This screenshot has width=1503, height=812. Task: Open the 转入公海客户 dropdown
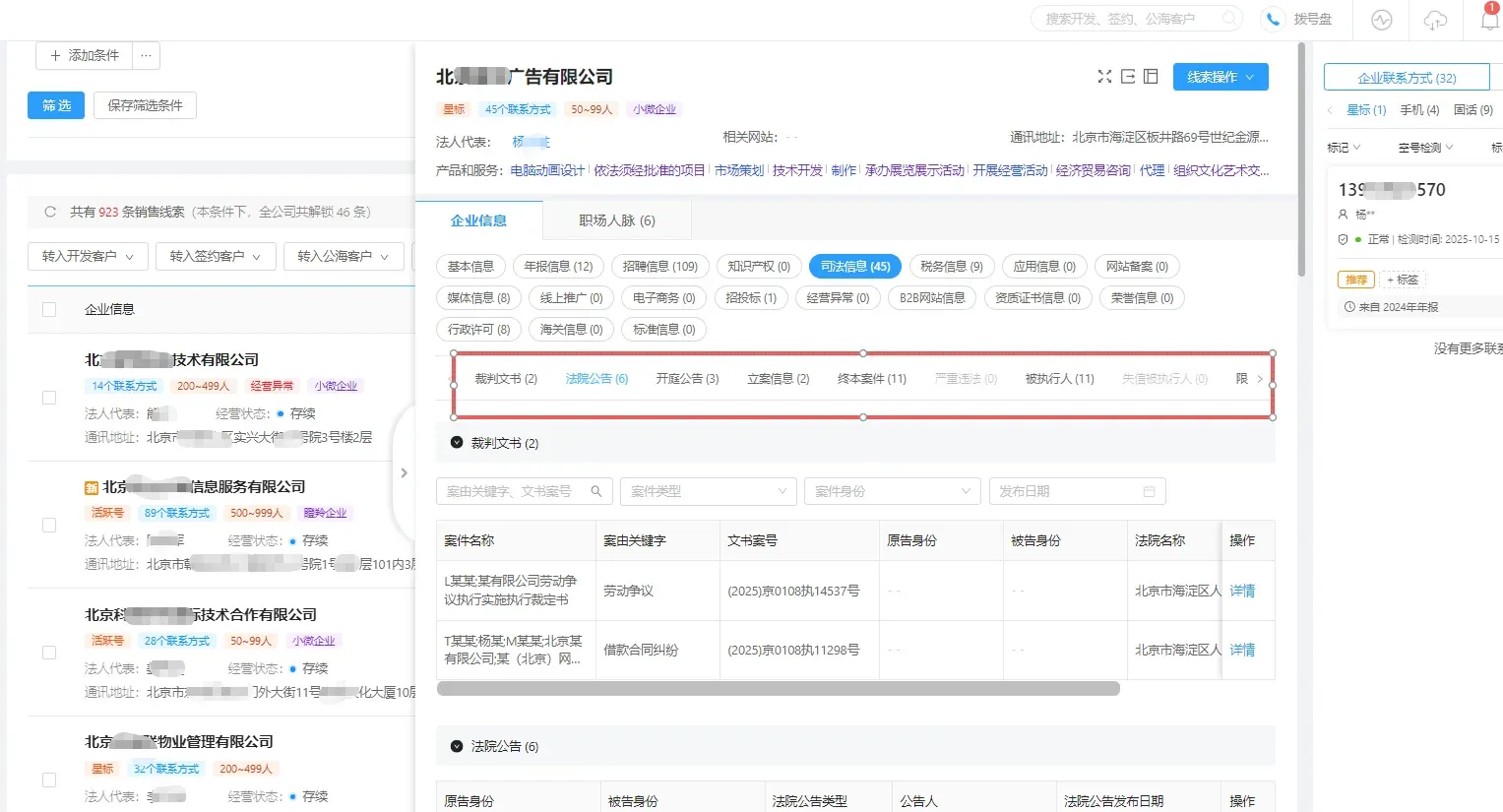tap(344, 256)
